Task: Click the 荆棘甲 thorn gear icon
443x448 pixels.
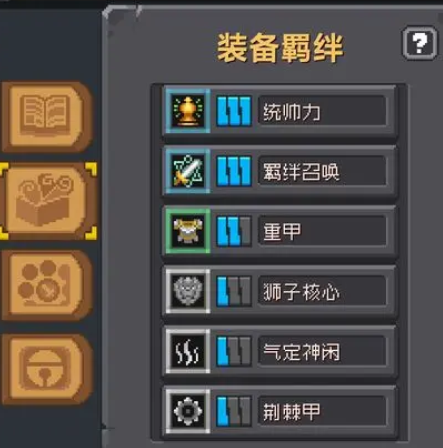Action: pyautogui.click(x=188, y=411)
